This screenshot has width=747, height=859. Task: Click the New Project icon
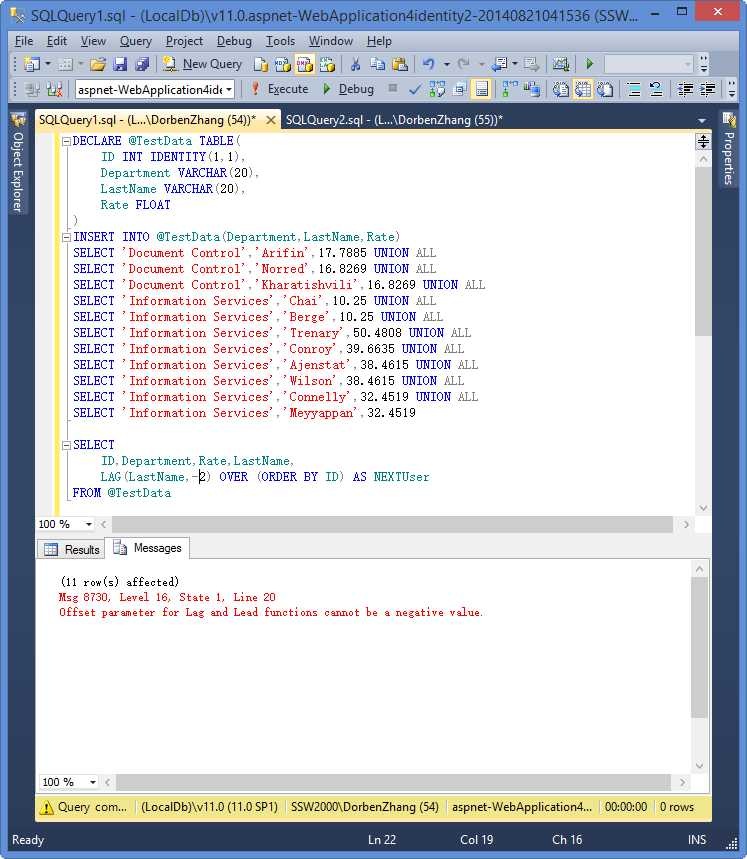click(x=32, y=64)
